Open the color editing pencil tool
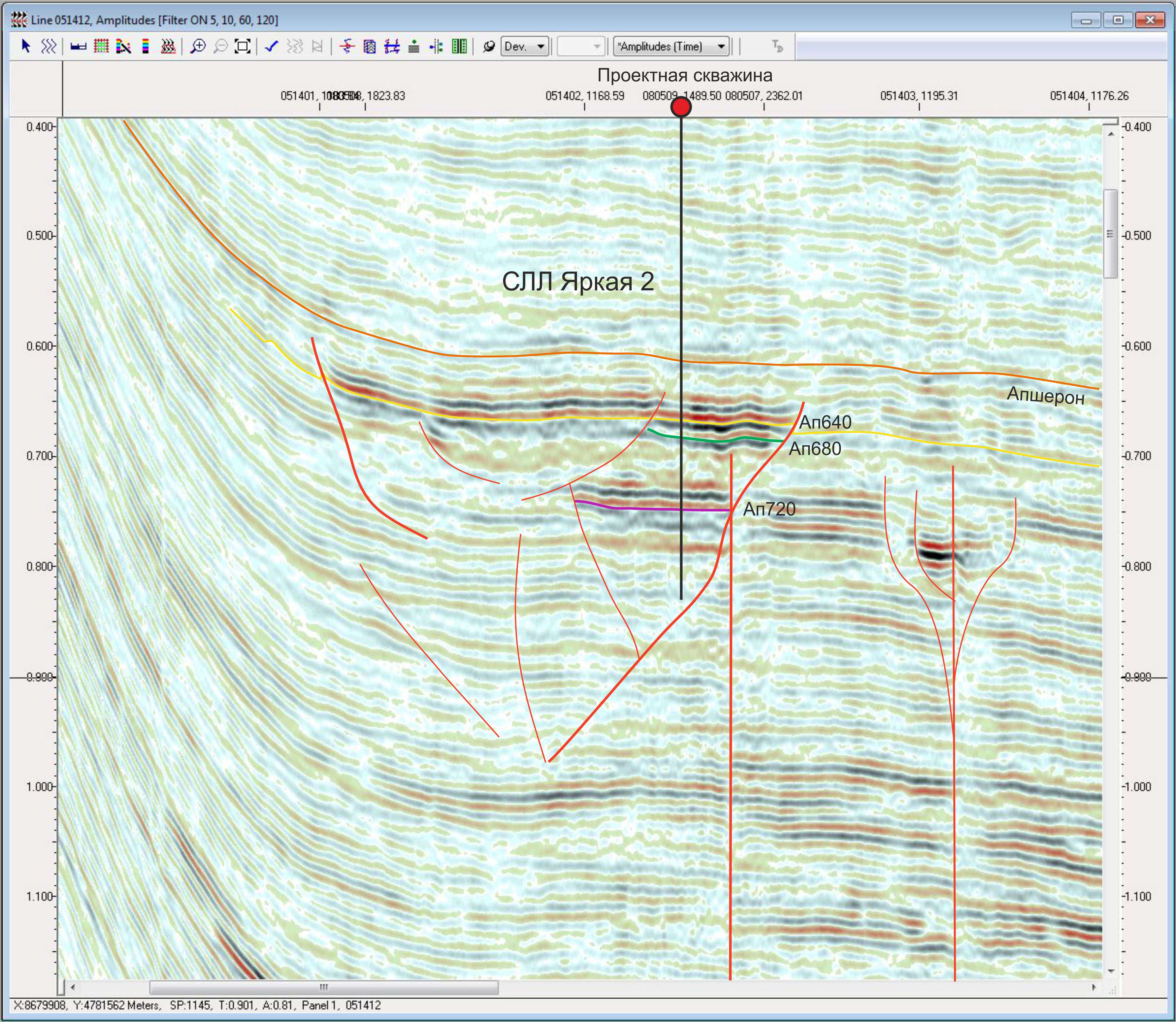 [123, 46]
